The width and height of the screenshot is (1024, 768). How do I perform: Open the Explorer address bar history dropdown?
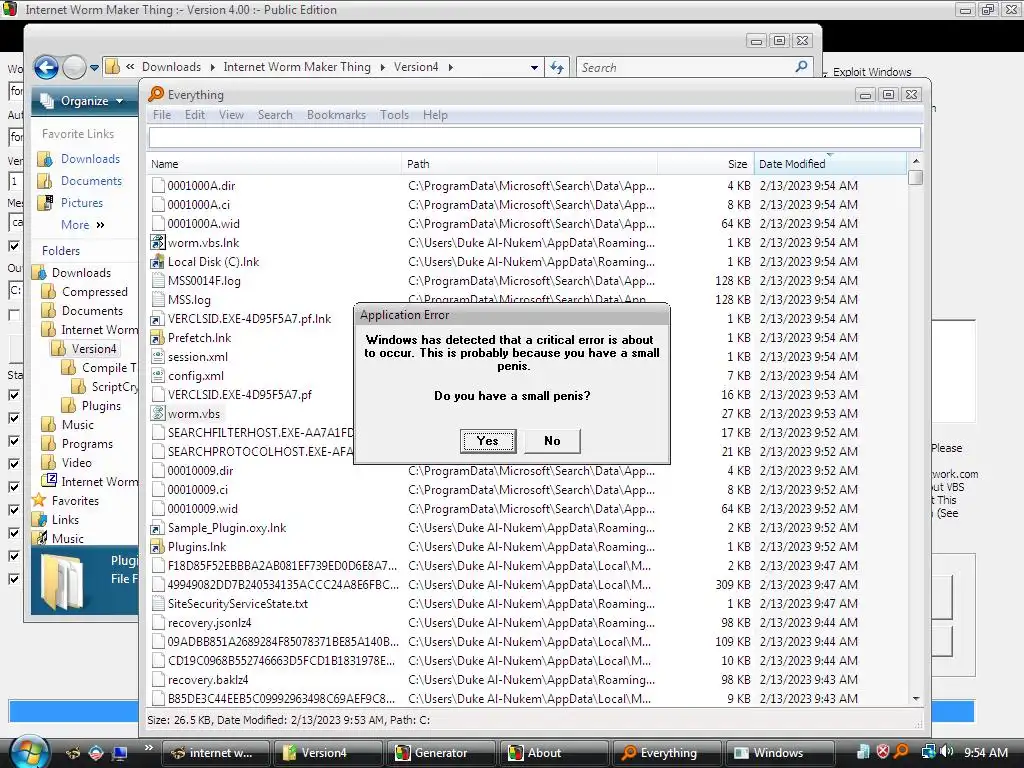(x=534, y=67)
